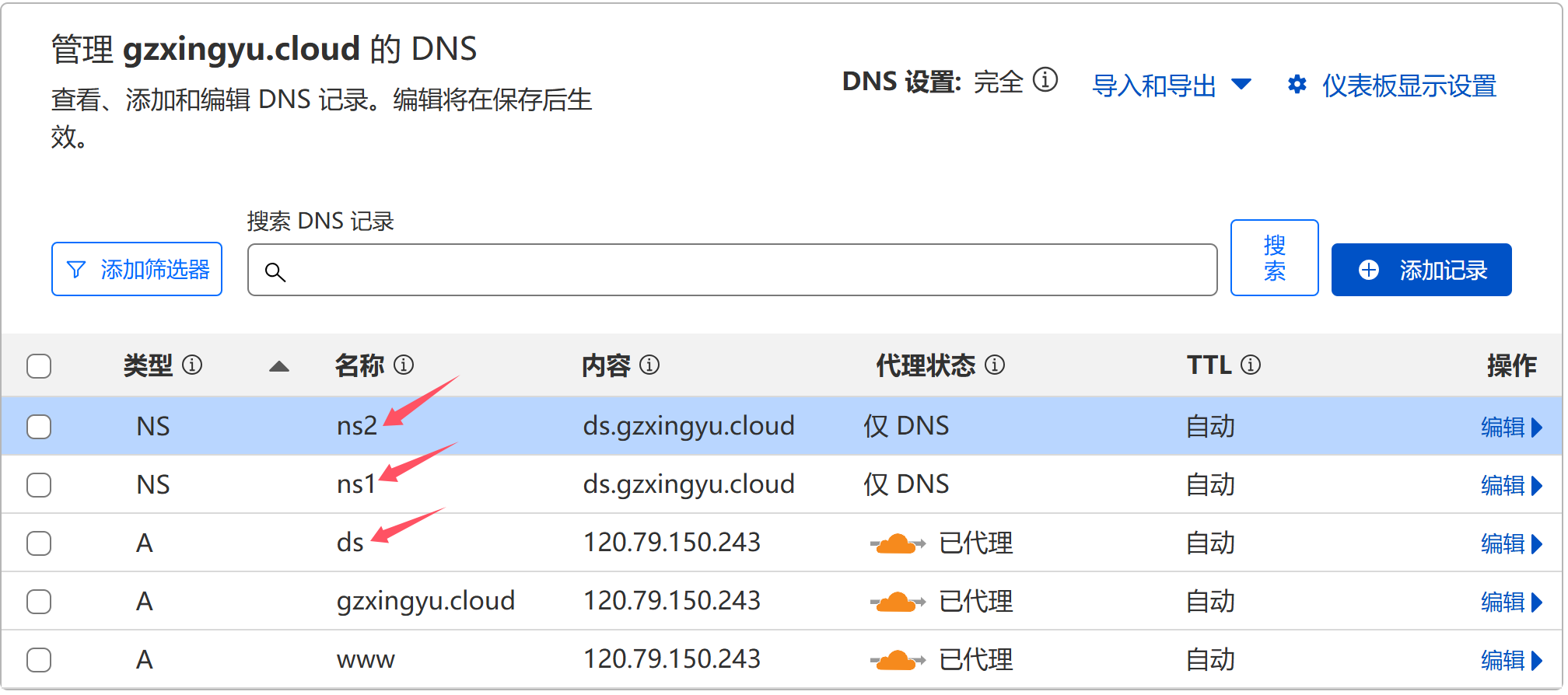Click the TTL column header
Screen dimensions: 1568x695
(x=1209, y=365)
